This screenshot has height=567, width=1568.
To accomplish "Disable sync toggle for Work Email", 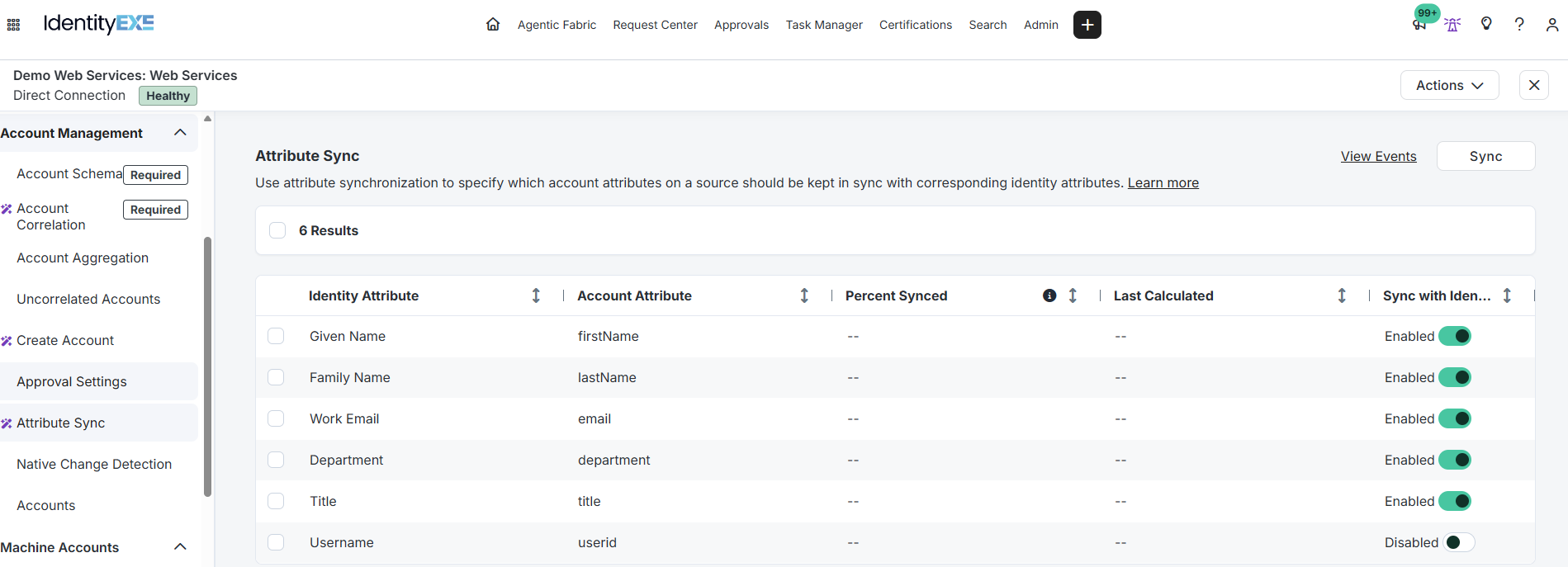I will 1455,418.
